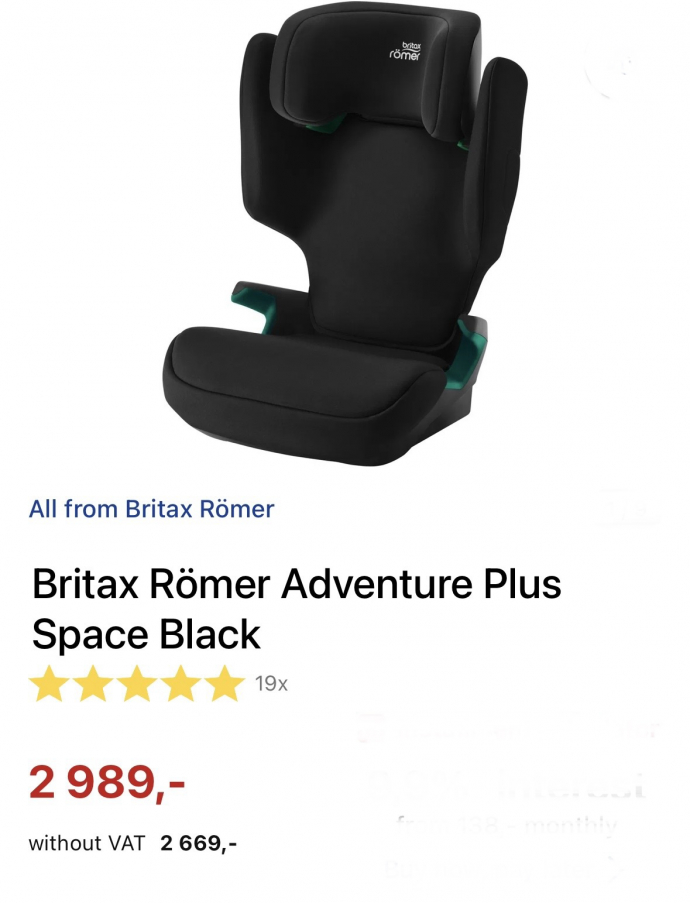
Task: Click the second yellow rating star
Action: pyautogui.click(x=93, y=684)
